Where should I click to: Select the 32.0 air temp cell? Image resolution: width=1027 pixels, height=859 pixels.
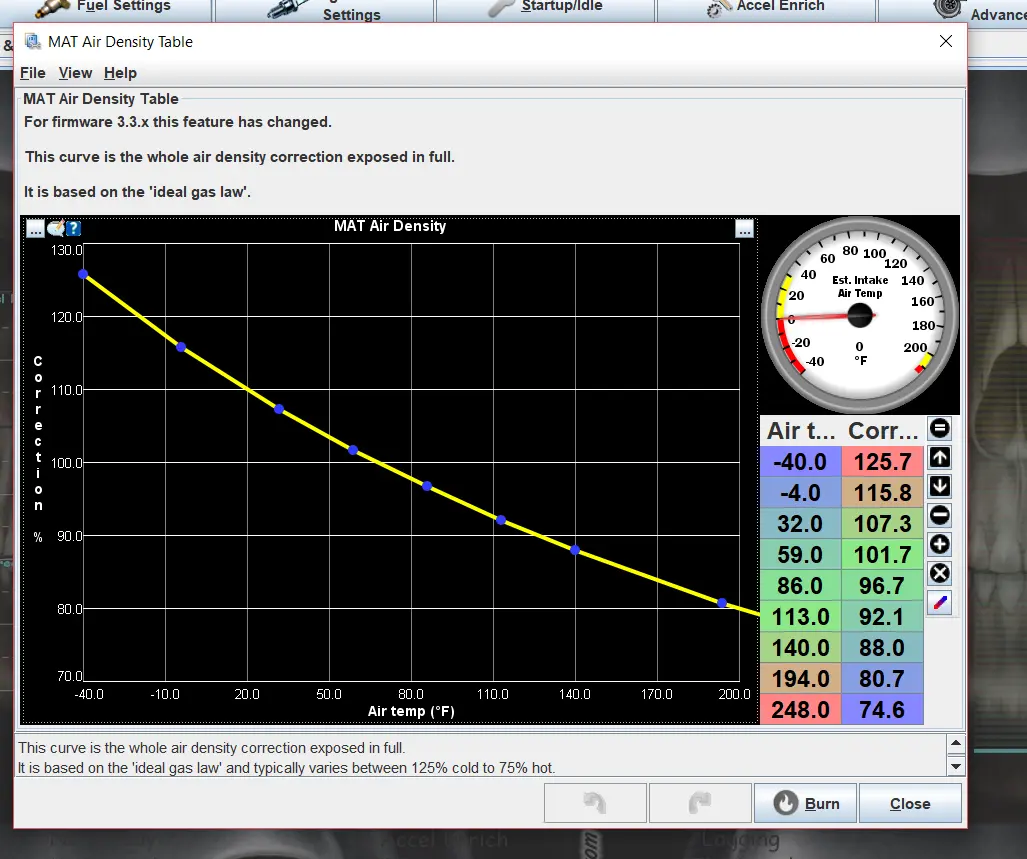pyautogui.click(x=800, y=523)
